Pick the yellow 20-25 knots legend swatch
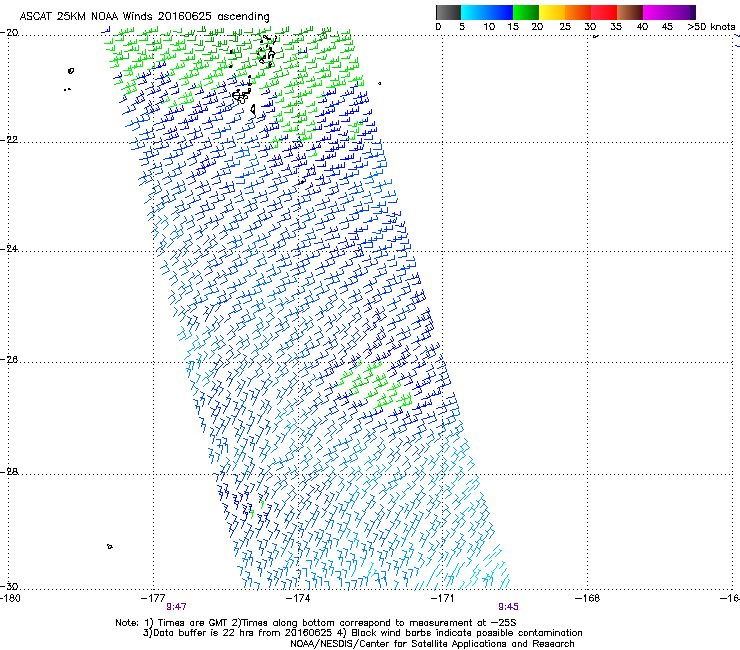 [552, 12]
